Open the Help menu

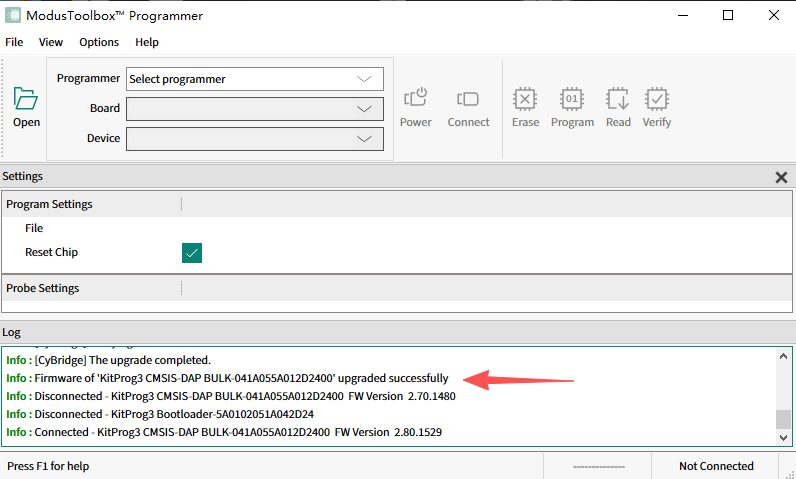coord(147,42)
